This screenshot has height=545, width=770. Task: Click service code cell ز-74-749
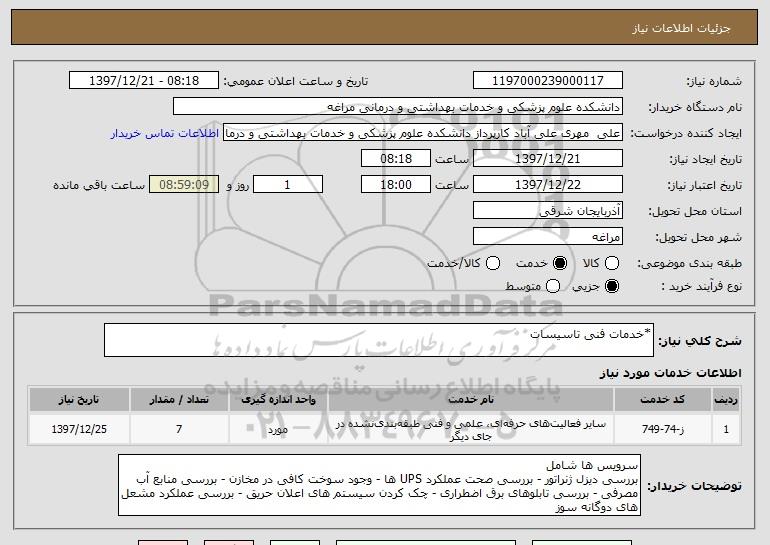662,429
